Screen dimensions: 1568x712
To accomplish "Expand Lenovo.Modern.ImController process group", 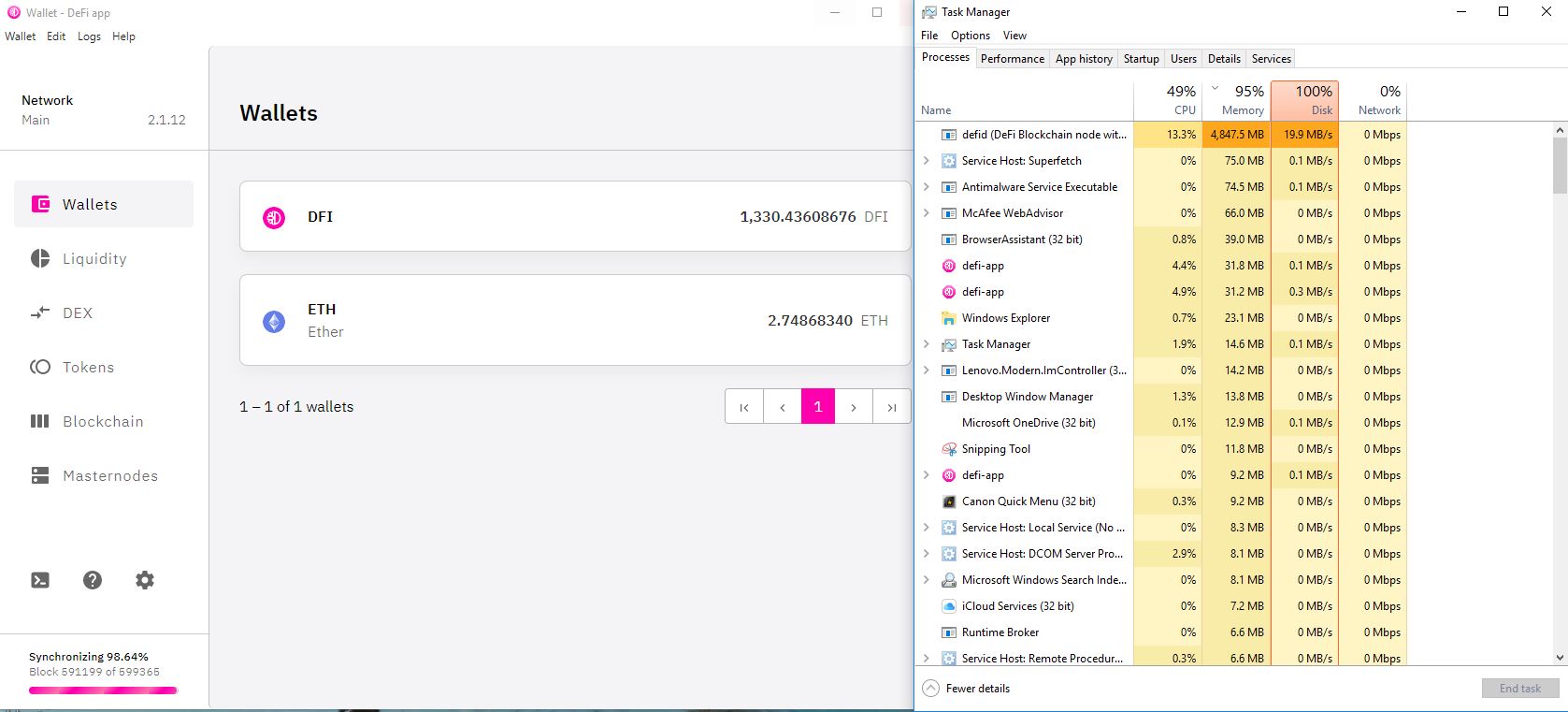I will 927,371.
